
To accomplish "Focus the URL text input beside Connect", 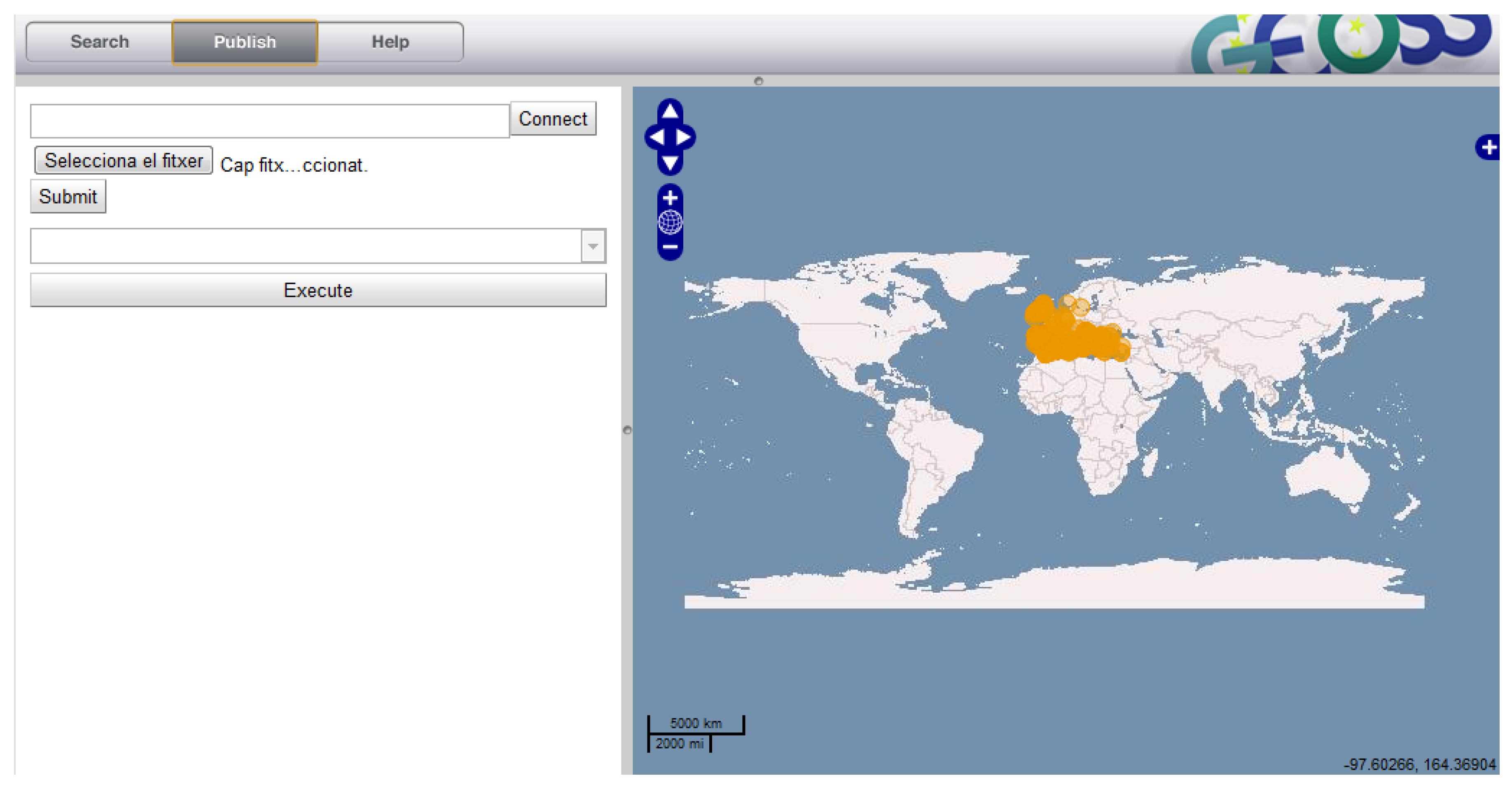I will tap(269, 121).
